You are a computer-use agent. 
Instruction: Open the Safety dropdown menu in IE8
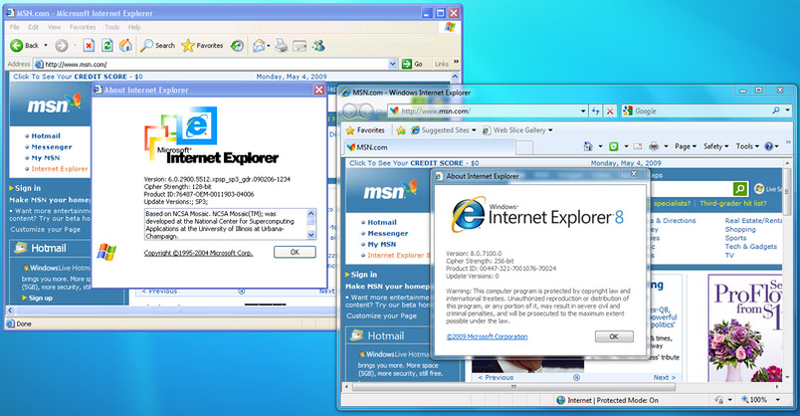(716, 146)
